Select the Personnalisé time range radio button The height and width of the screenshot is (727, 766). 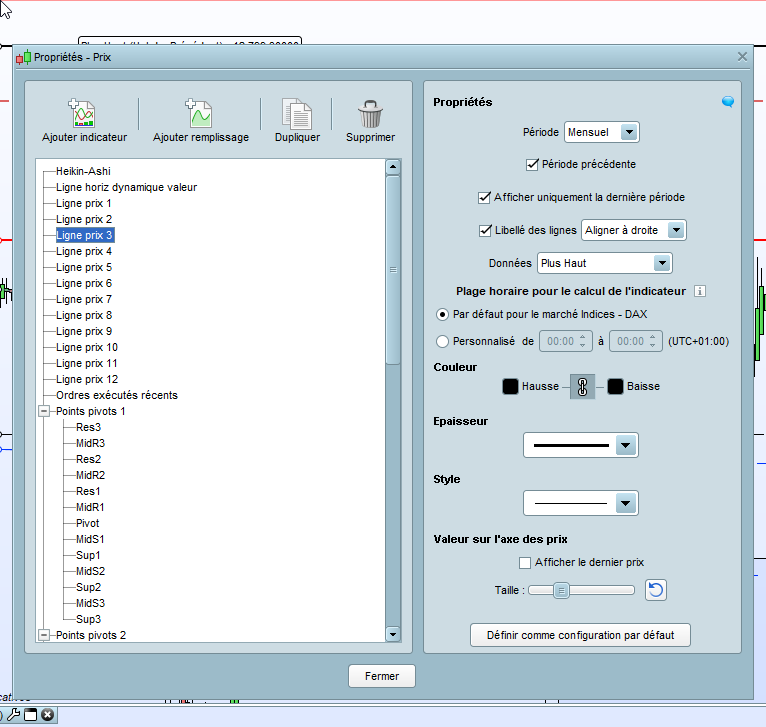(x=443, y=341)
